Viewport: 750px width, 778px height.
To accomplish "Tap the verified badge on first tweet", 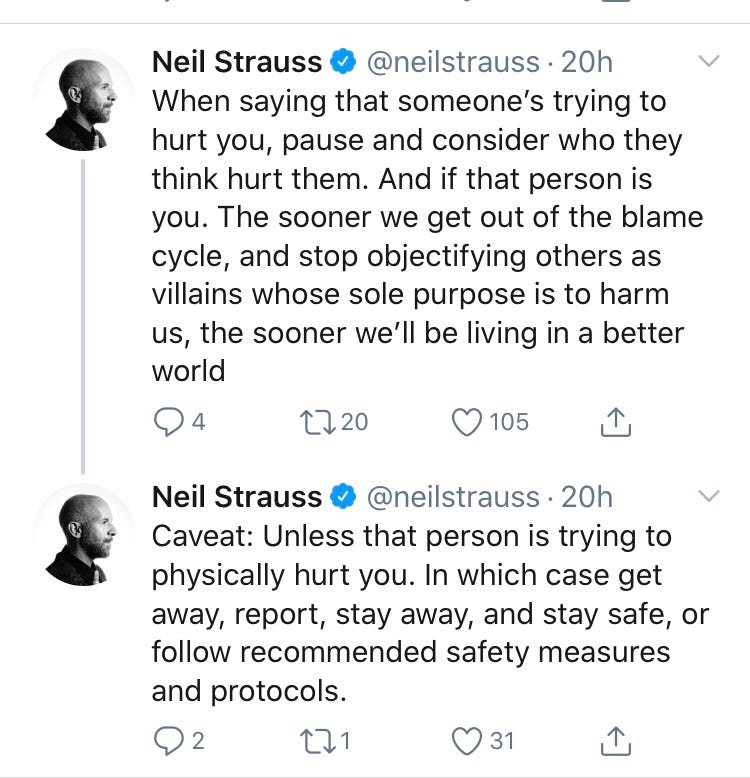I will coord(343,62).
